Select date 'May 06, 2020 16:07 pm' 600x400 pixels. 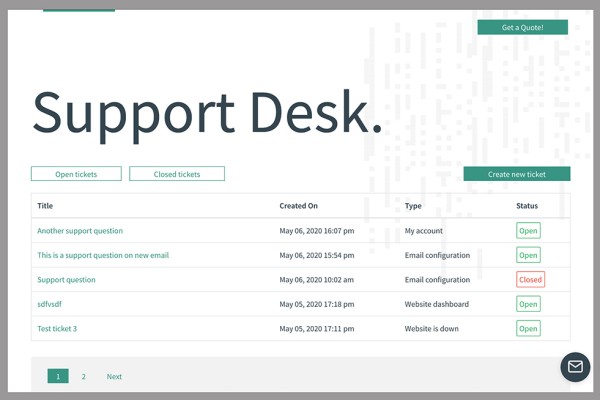tap(317, 231)
